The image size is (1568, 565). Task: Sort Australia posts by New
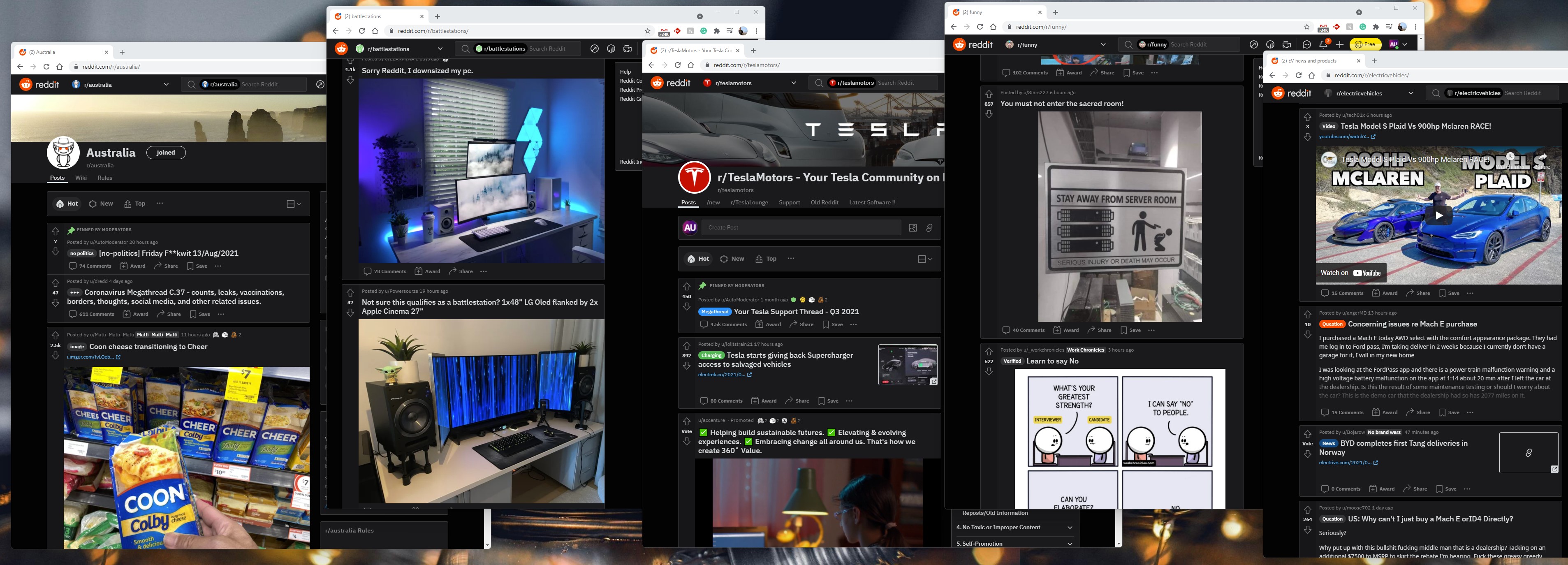(x=101, y=204)
